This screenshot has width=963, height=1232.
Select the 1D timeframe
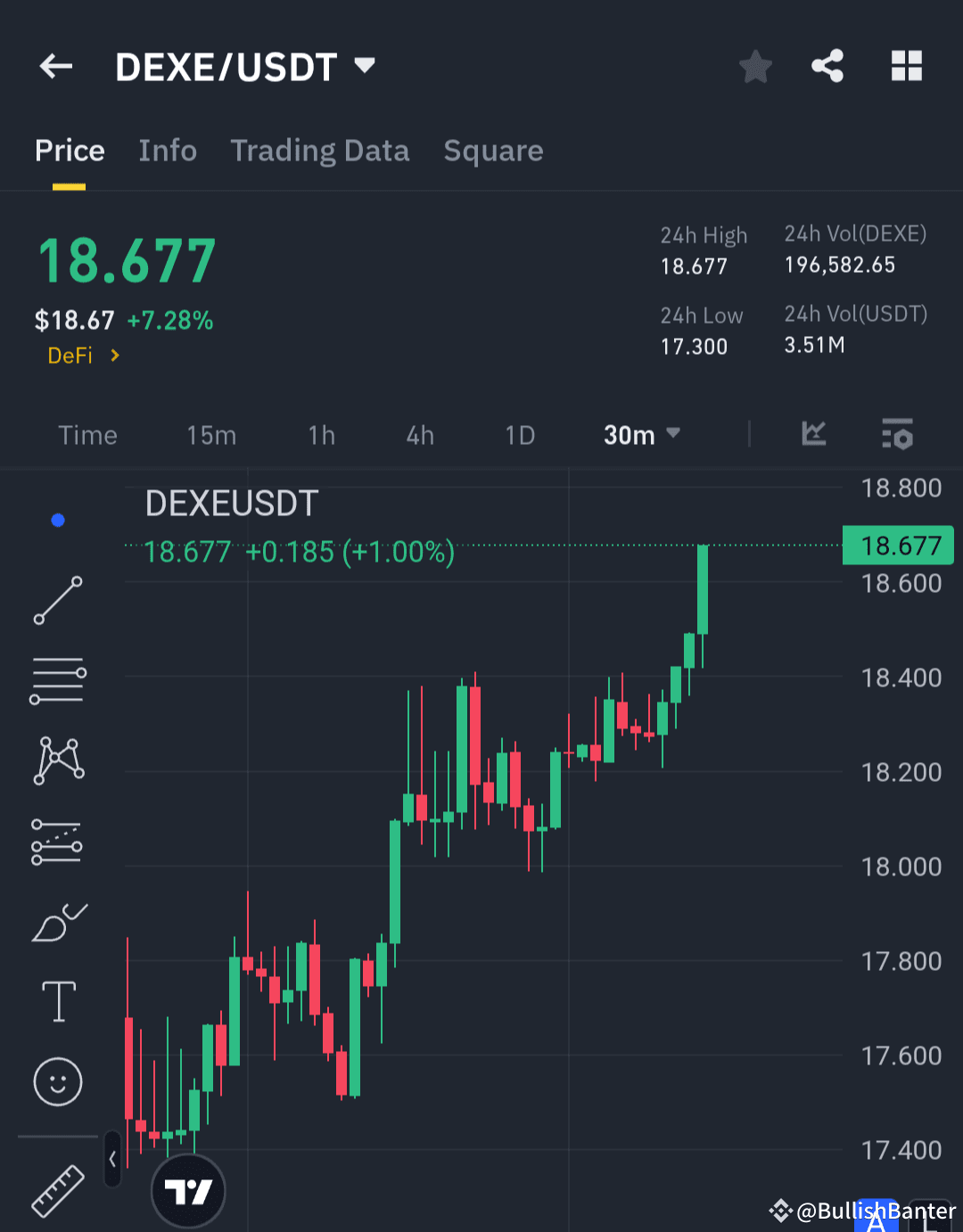pyautogui.click(x=520, y=435)
